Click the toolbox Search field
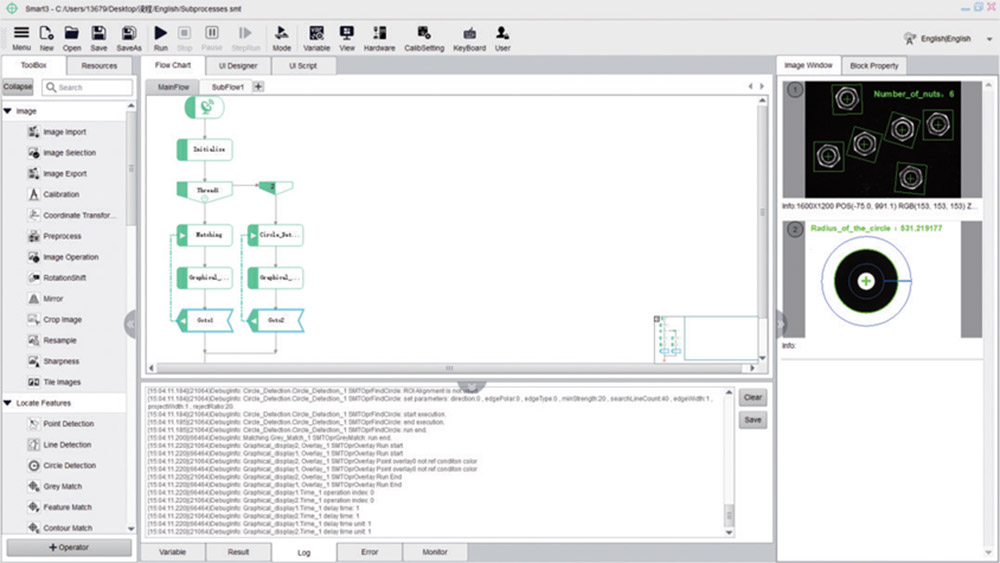The height and width of the screenshot is (563, 1000). 87,87
